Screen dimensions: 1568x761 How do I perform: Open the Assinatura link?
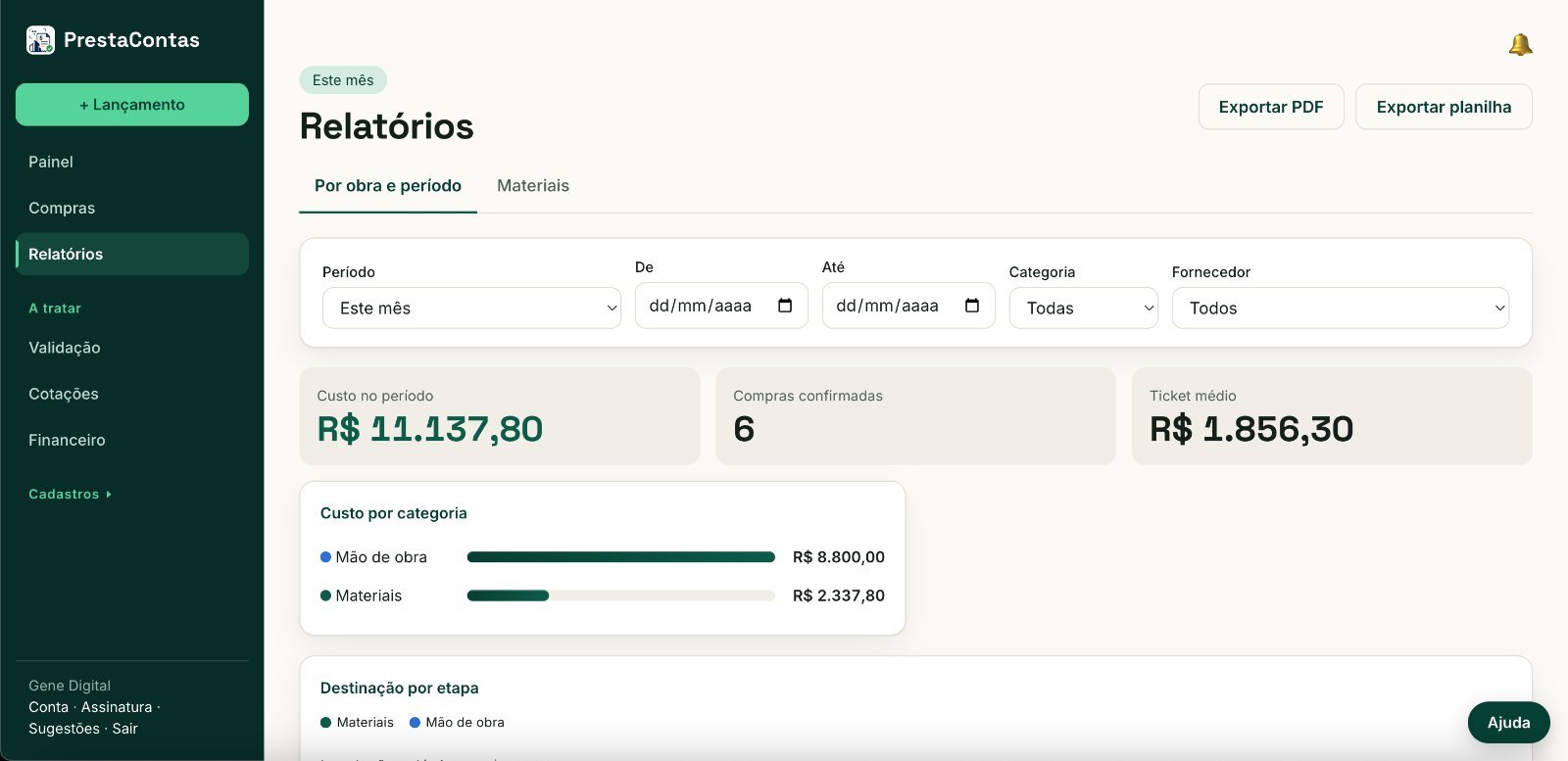point(117,707)
